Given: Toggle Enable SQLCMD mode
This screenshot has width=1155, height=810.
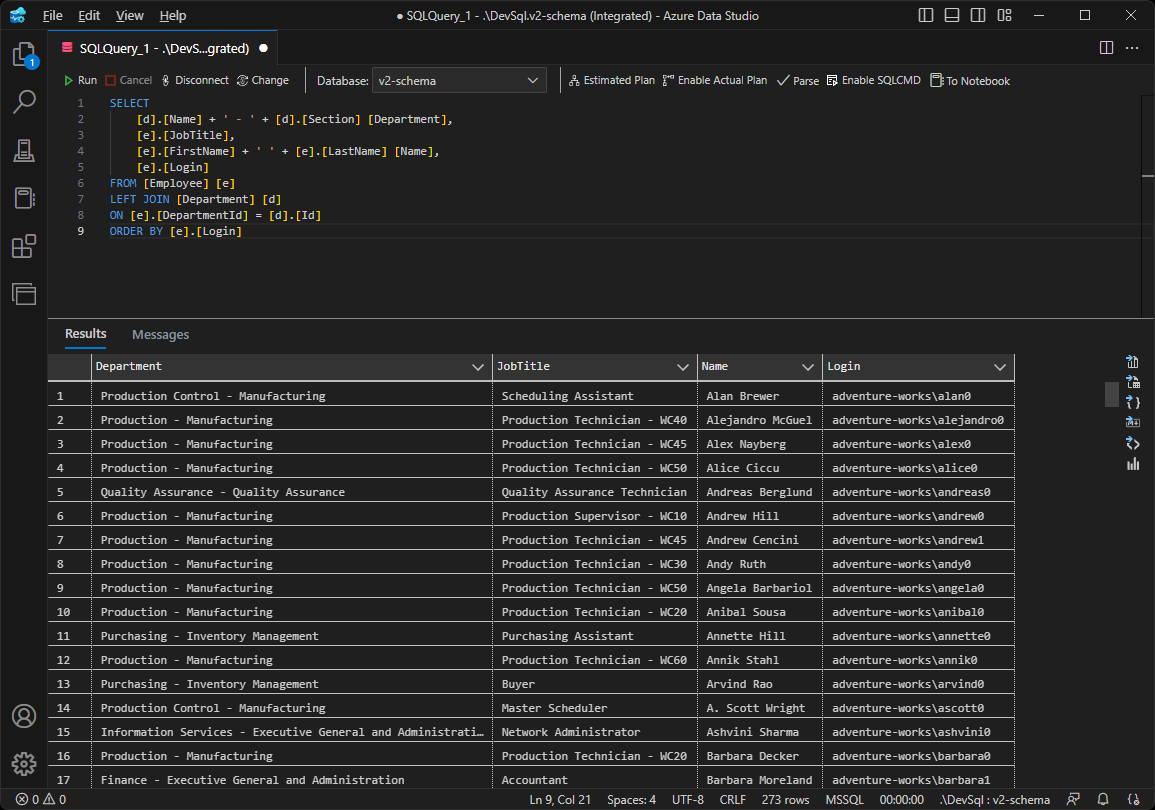Looking at the screenshot, I should 874,80.
